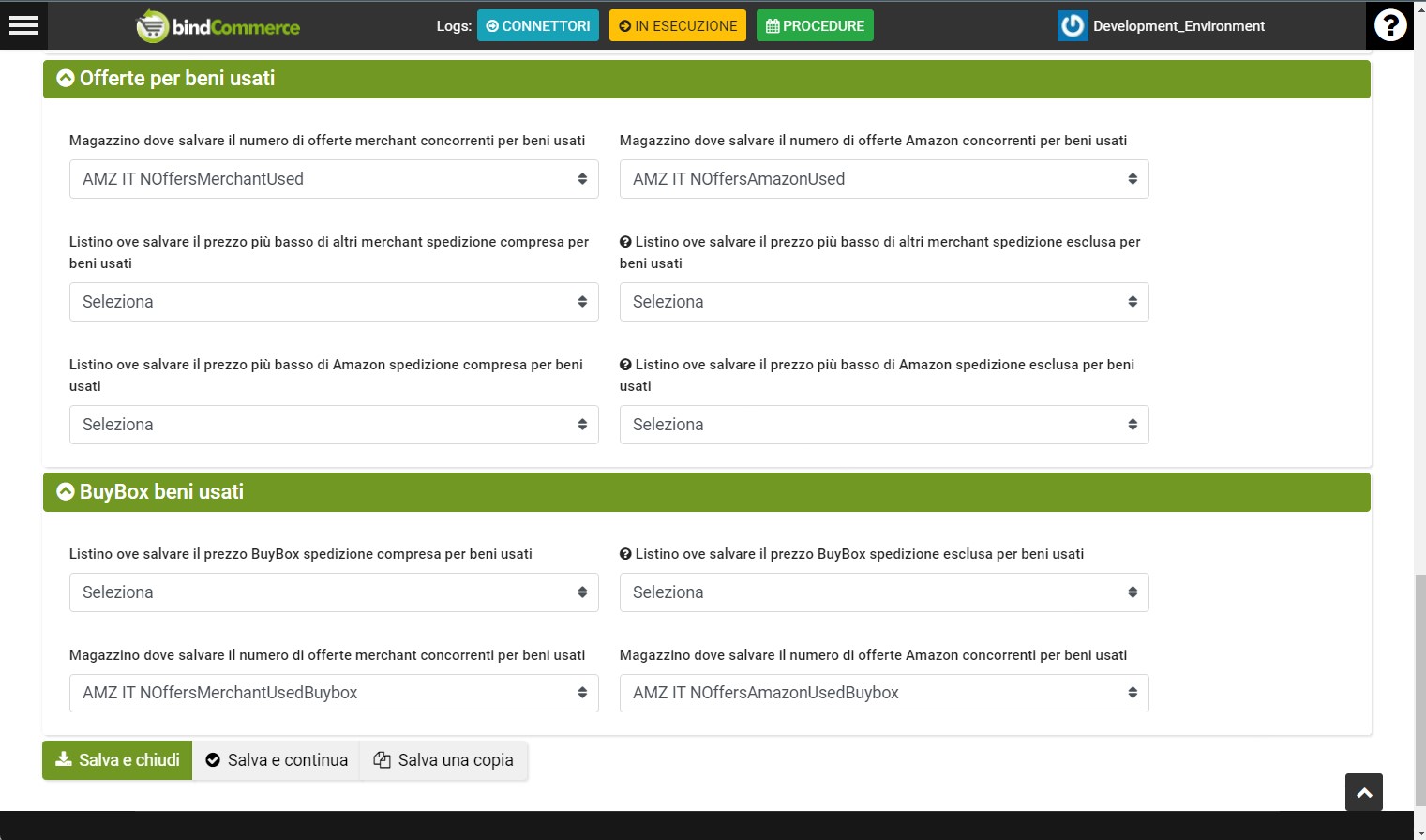Click the Salva e chiudi button
This screenshot has height=840, width=1426.
coord(116,759)
